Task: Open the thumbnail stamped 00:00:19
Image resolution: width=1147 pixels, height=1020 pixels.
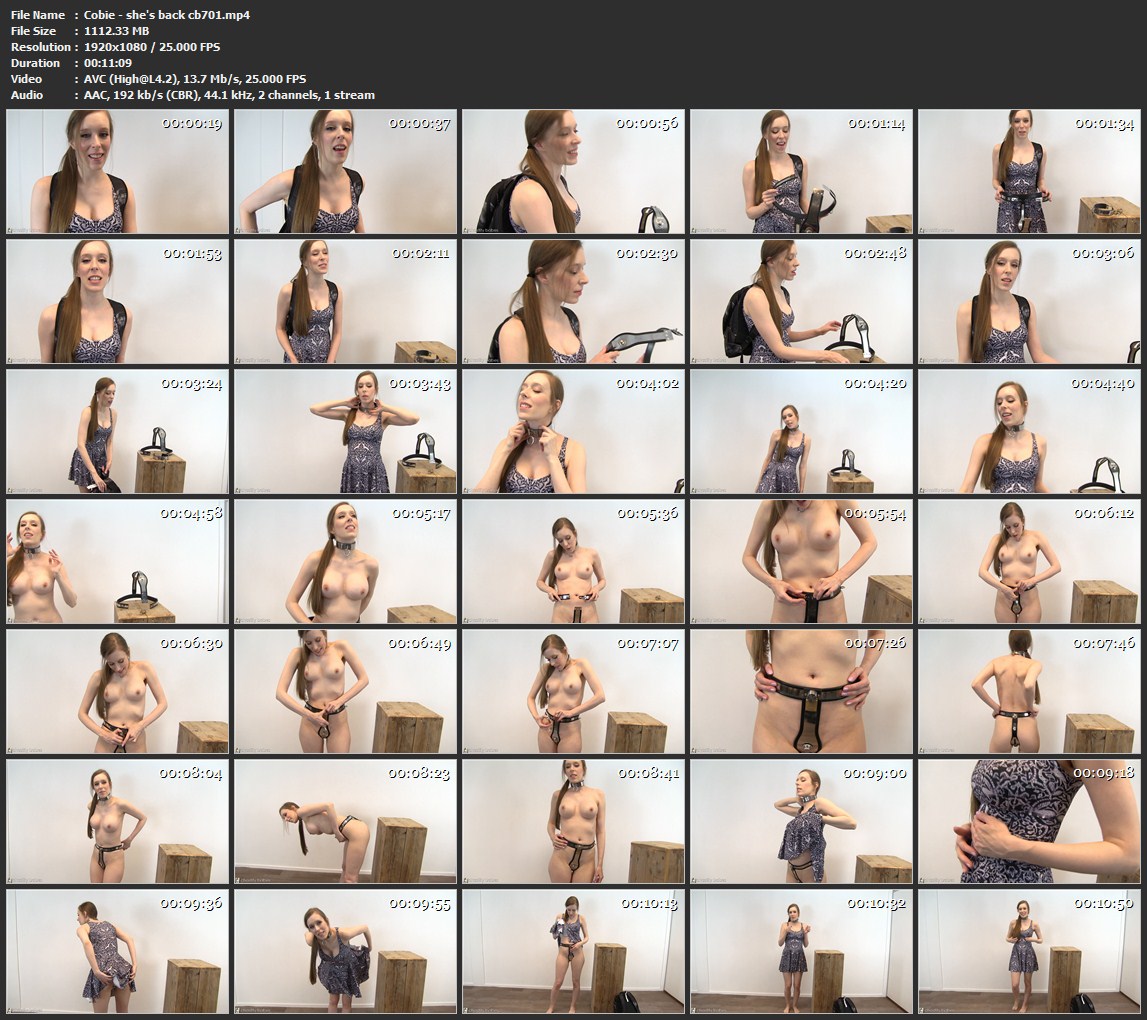Action: pos(117,172)
